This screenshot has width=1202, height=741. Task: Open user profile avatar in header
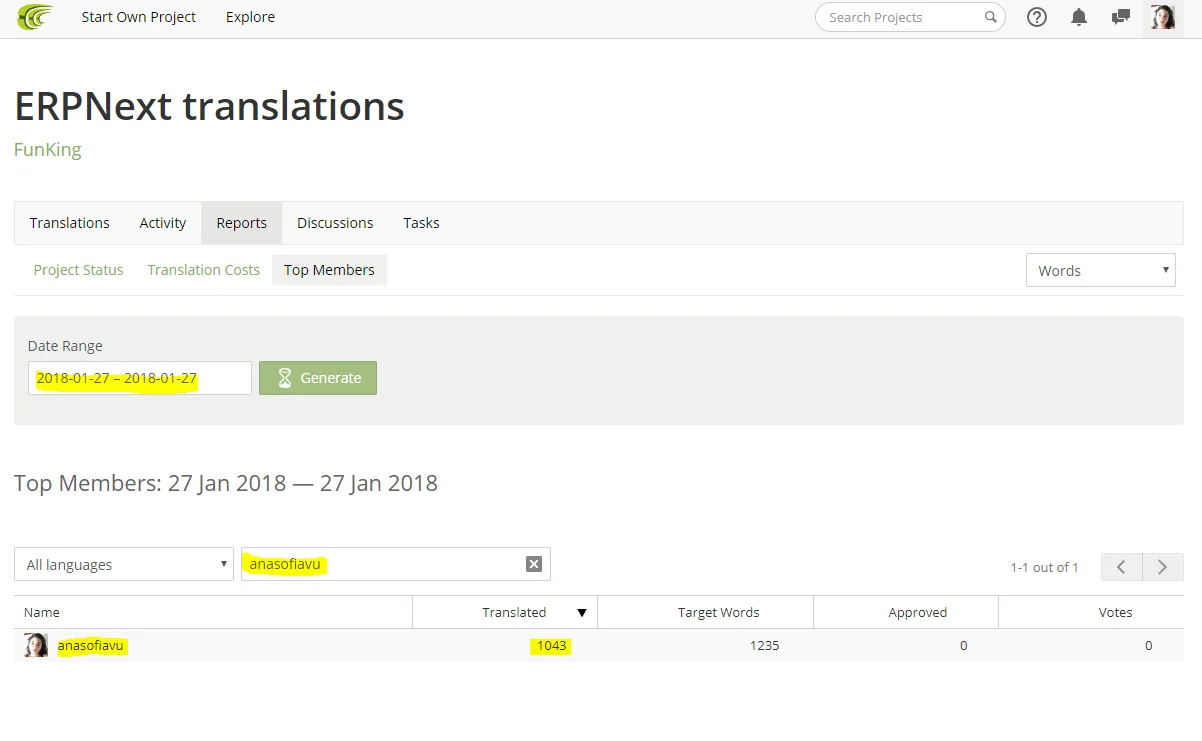pyautogui.click(x=1163, y=17)
